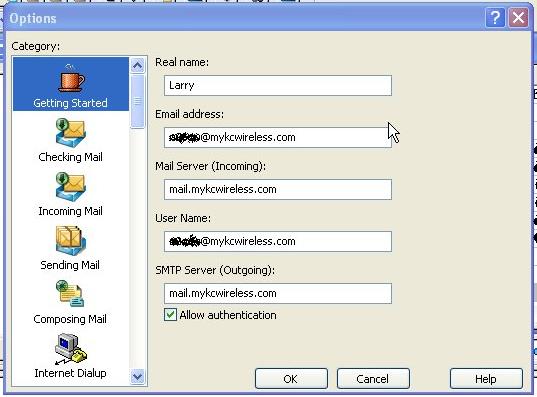Image resolution: width=537 pixels, height=397 pixels.
Task: Click the "Composing Mail" label text
Action: point(70,319)
